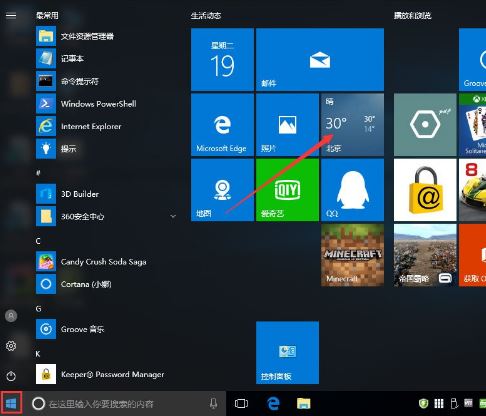Open the Microsoft Edge tile
The width and height of the screenshot is (486, 416).
(222, 125)
